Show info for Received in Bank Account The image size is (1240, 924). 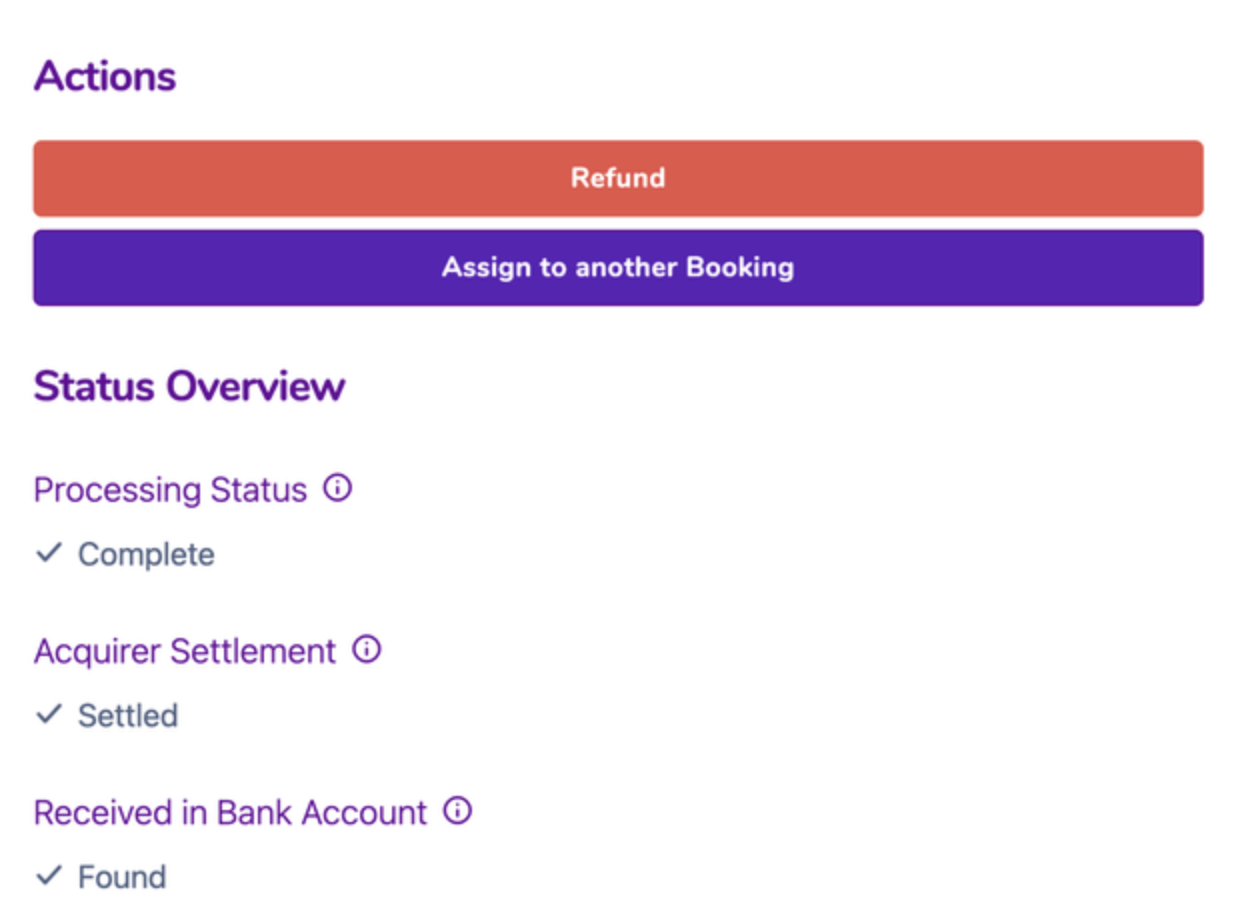tap(457, 811)
